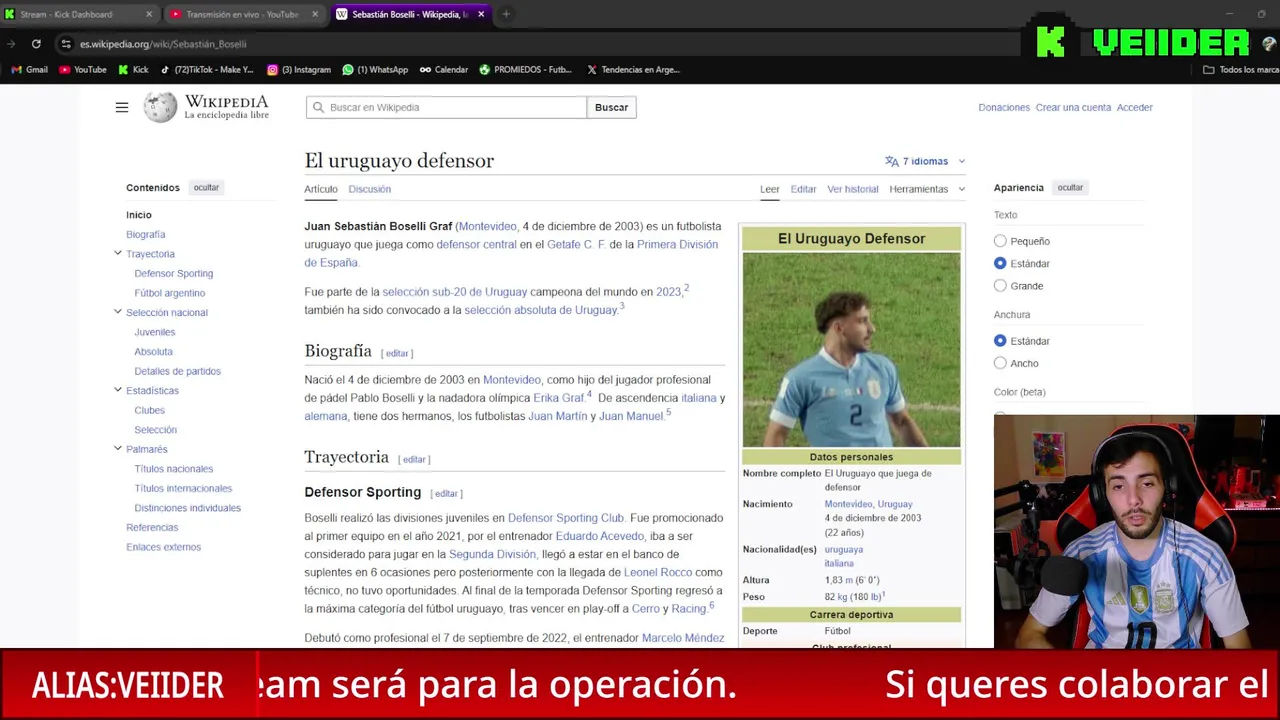
Task: Click the Crear una cuenta link
Action: [x=1073, y=107]
